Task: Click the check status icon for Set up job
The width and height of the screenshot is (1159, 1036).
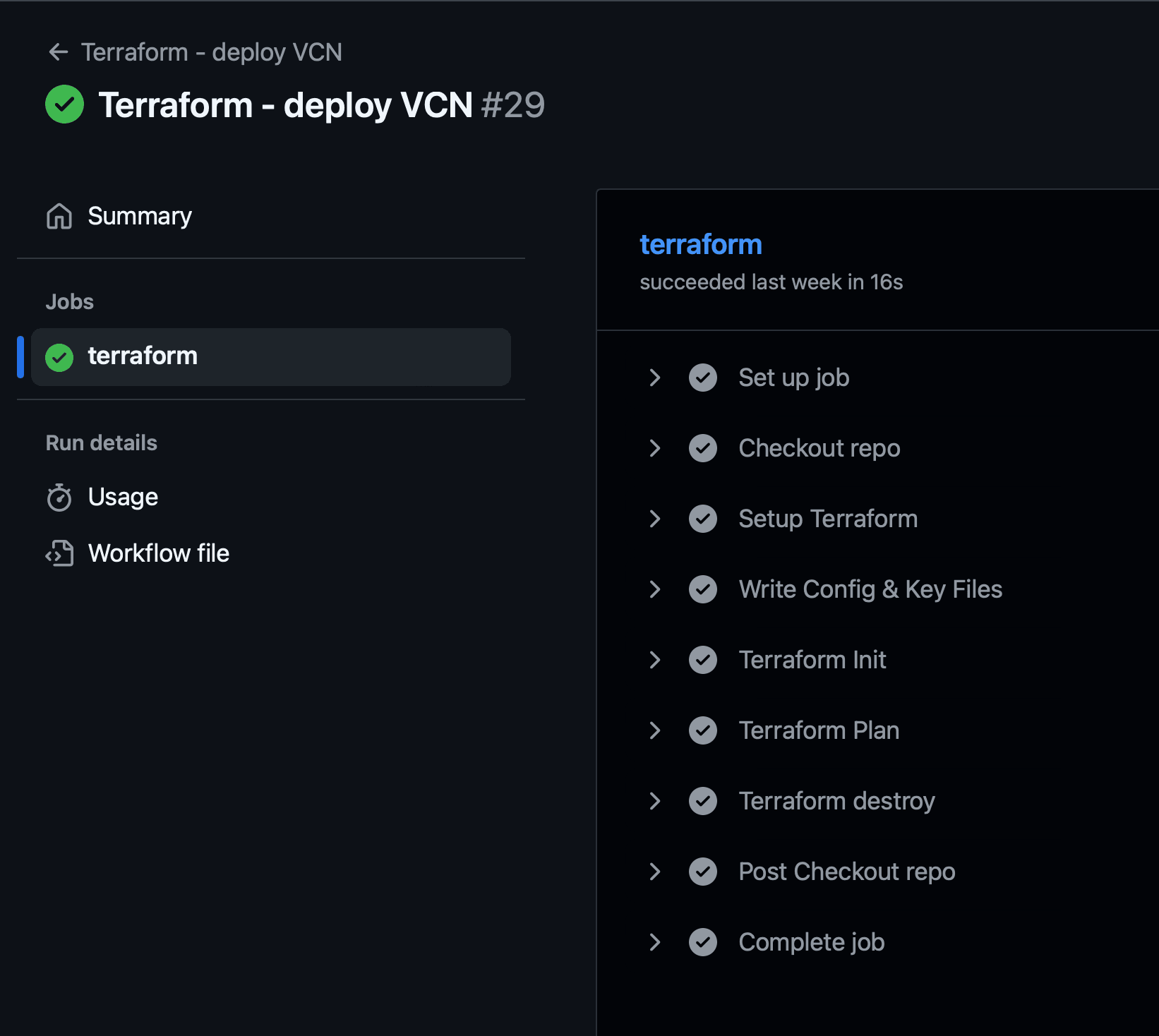Action: coord(703,378)
